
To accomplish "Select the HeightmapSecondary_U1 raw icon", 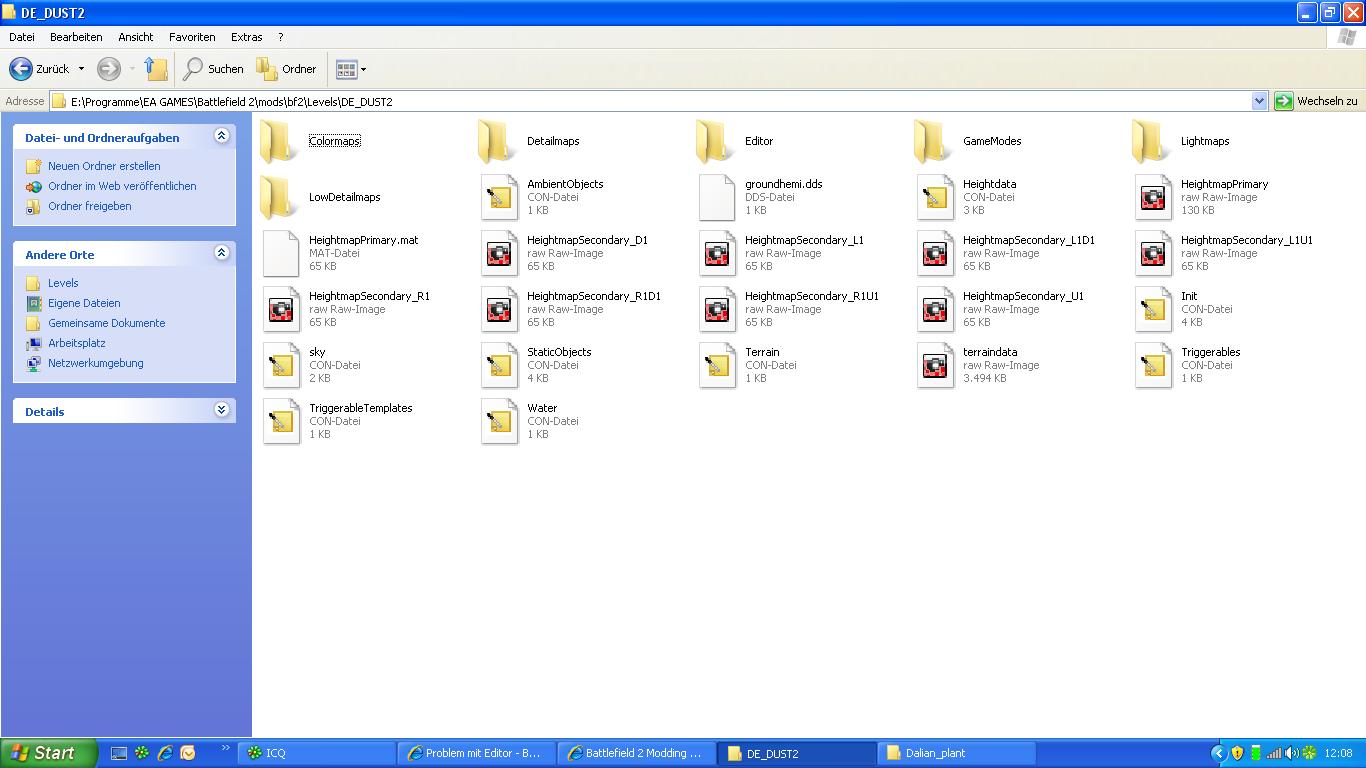I will (935, 309).
